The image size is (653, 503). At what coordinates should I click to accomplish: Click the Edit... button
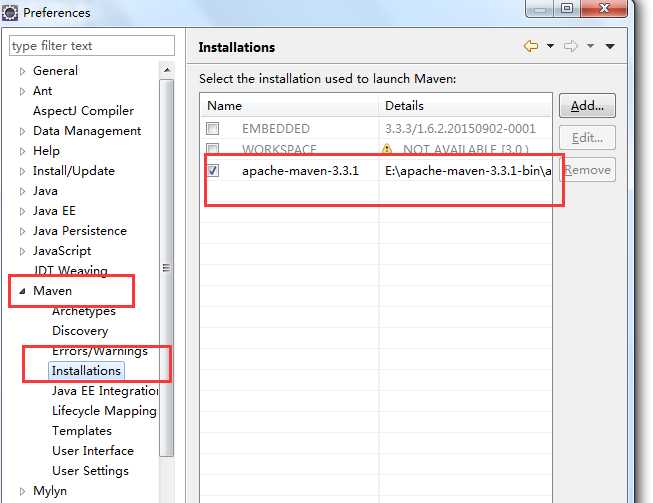click(587, 137)
